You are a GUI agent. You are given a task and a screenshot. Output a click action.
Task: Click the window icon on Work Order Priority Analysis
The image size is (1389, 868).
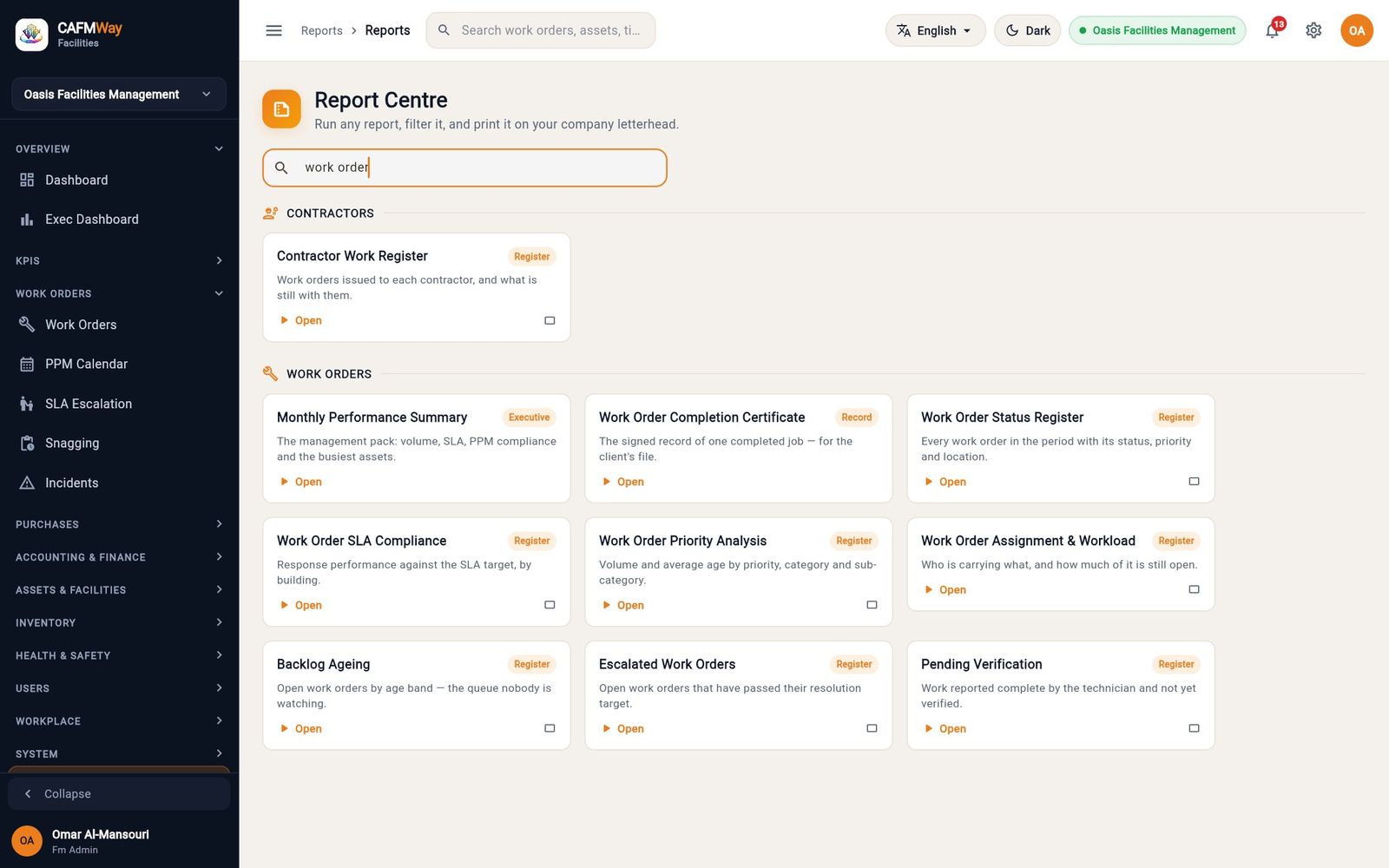[x=872, y=605]
